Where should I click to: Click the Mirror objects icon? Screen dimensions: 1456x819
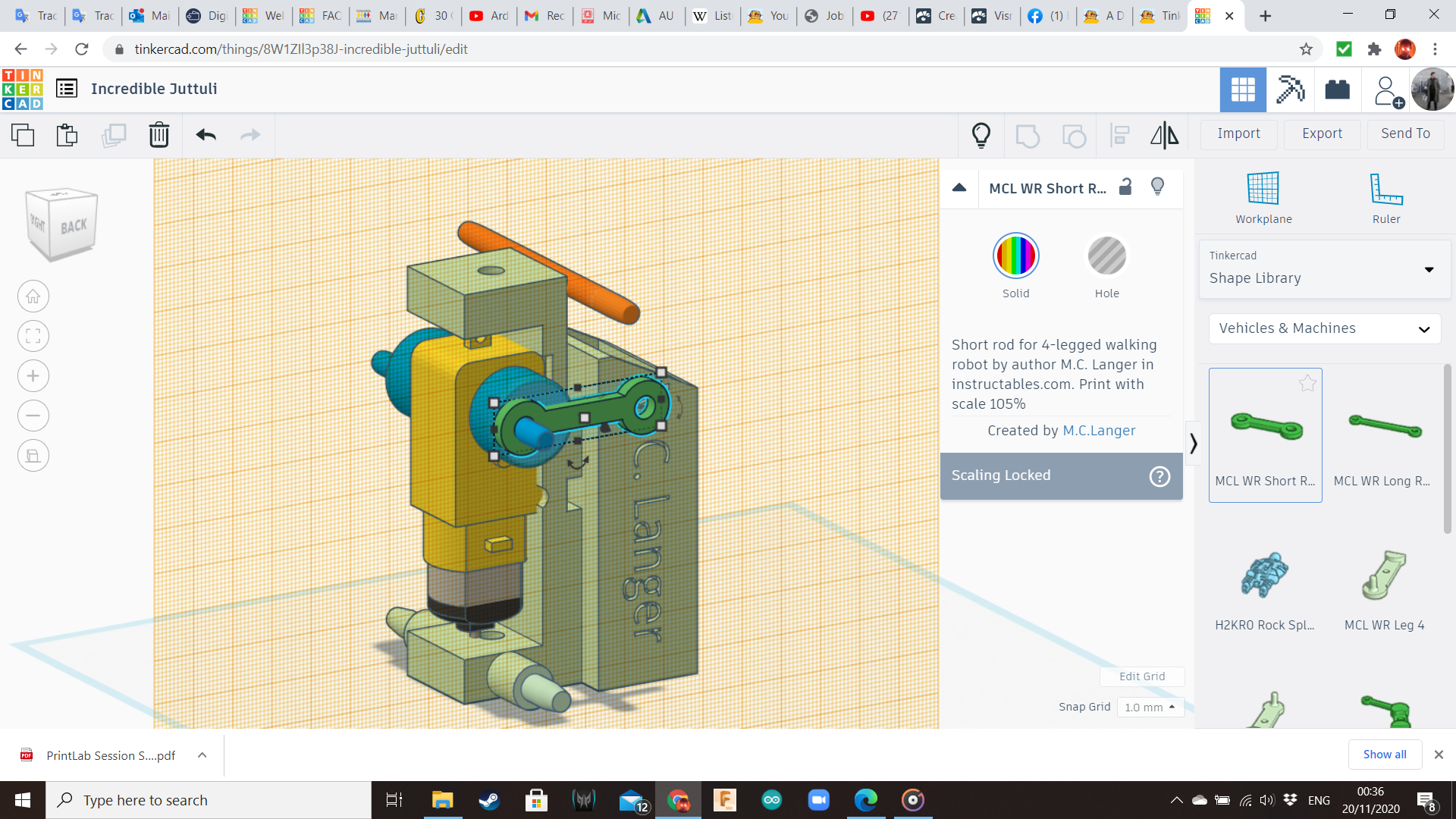1164,135
